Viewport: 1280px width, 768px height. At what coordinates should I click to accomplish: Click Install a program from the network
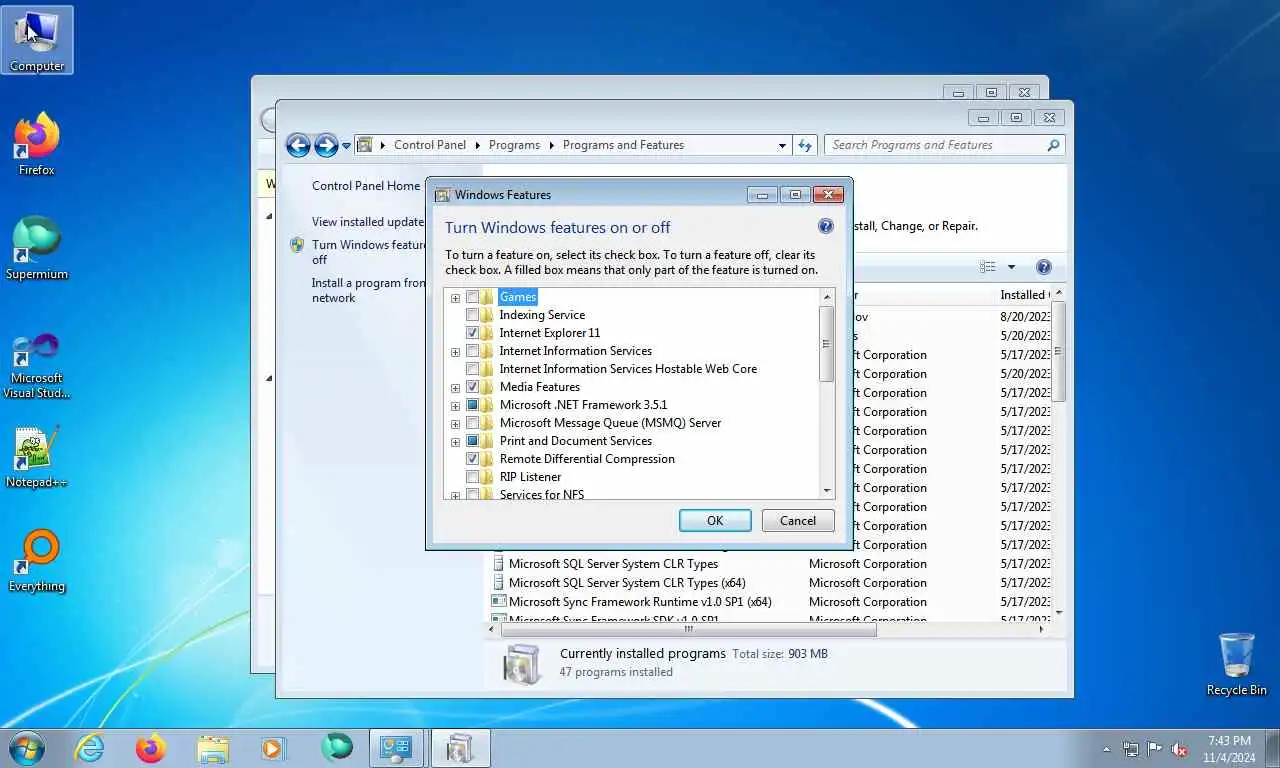pyautogui.click(x=368, y=290)
